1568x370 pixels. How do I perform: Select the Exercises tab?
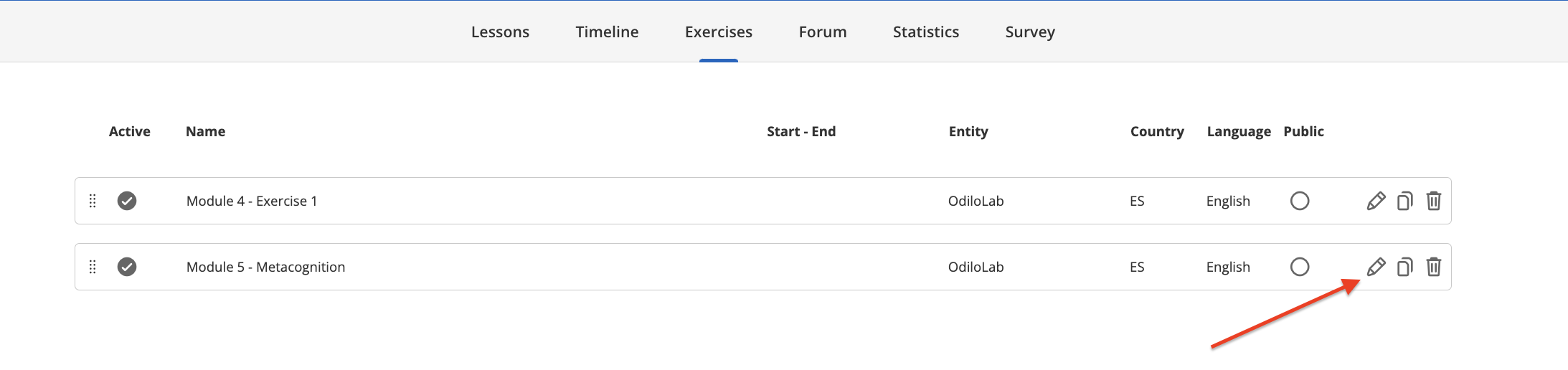point(719,32)
